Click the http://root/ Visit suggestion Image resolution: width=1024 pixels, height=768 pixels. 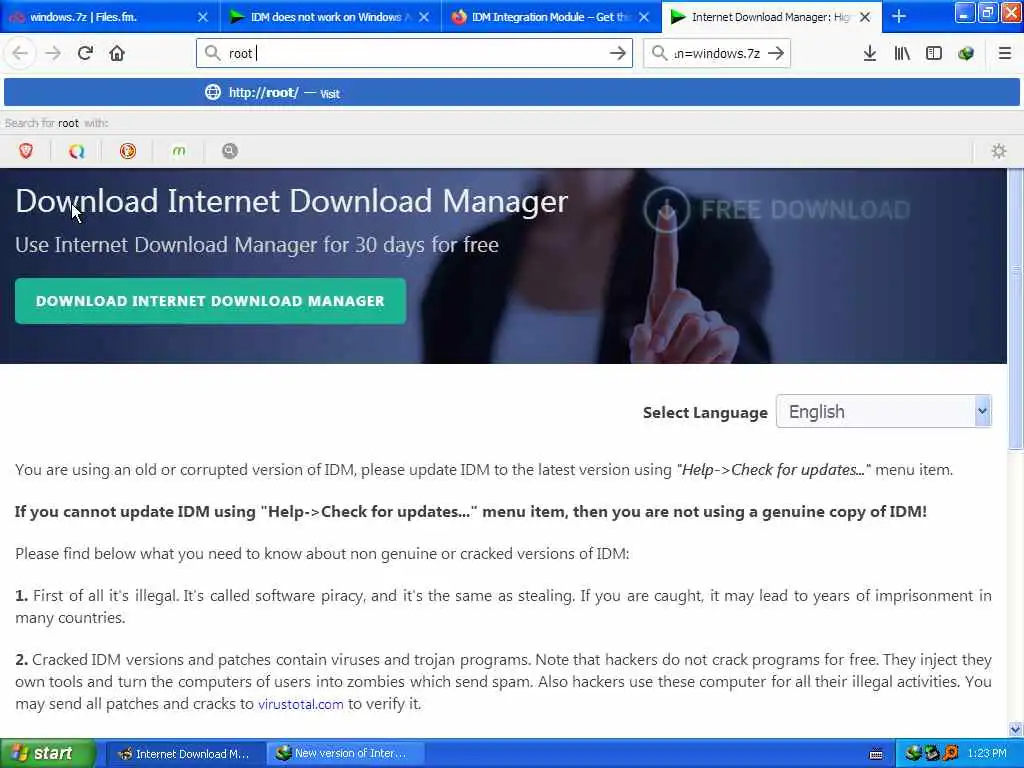(512, 92)
